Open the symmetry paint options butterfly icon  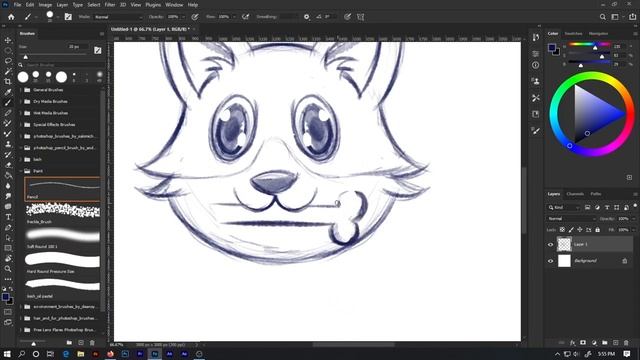[x=360, y=17]
